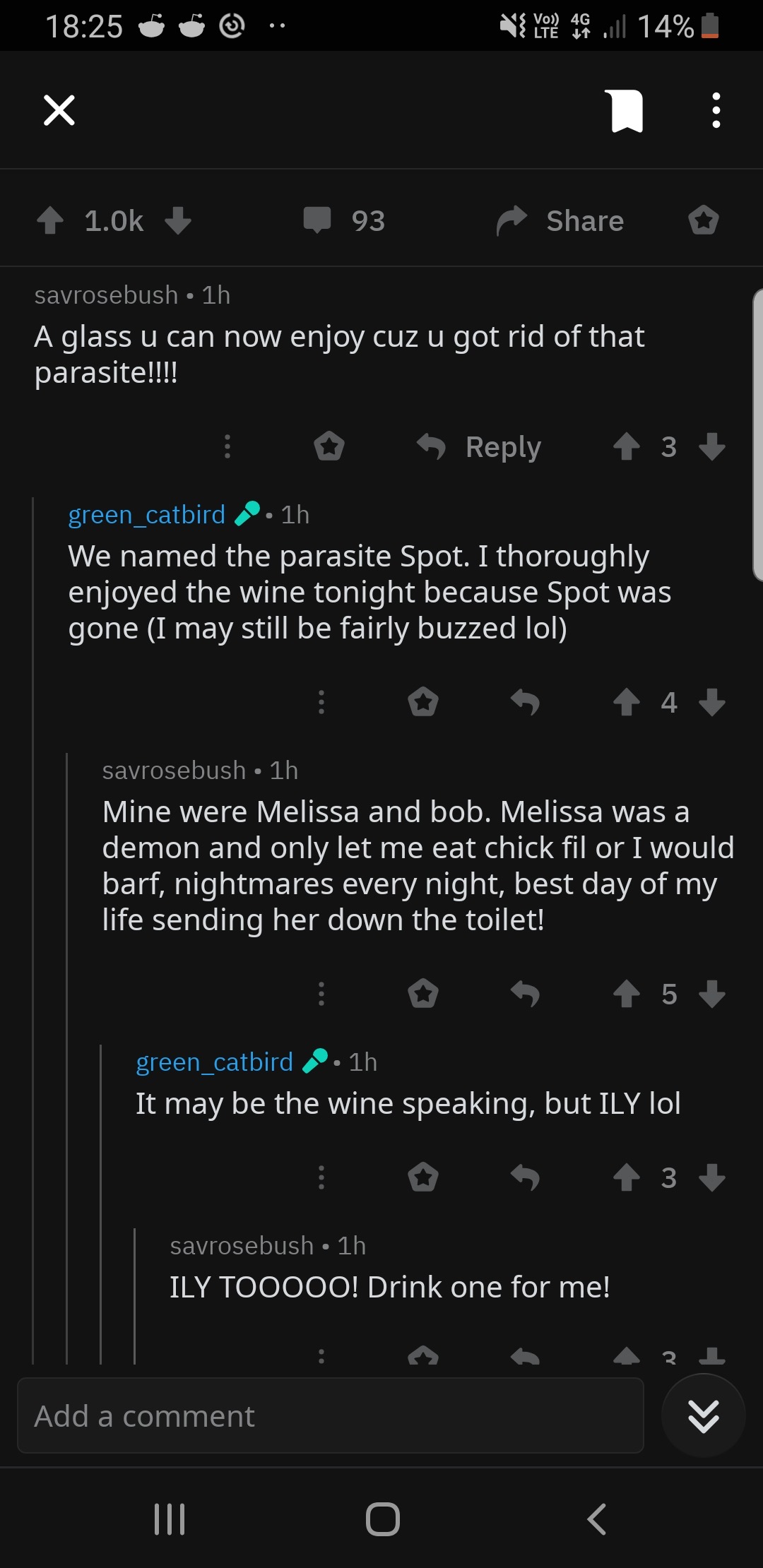This screenshot has width=763, height=1568.
Task: Upvote the 'Melissa and bob' comment
Action: point(626,994)
